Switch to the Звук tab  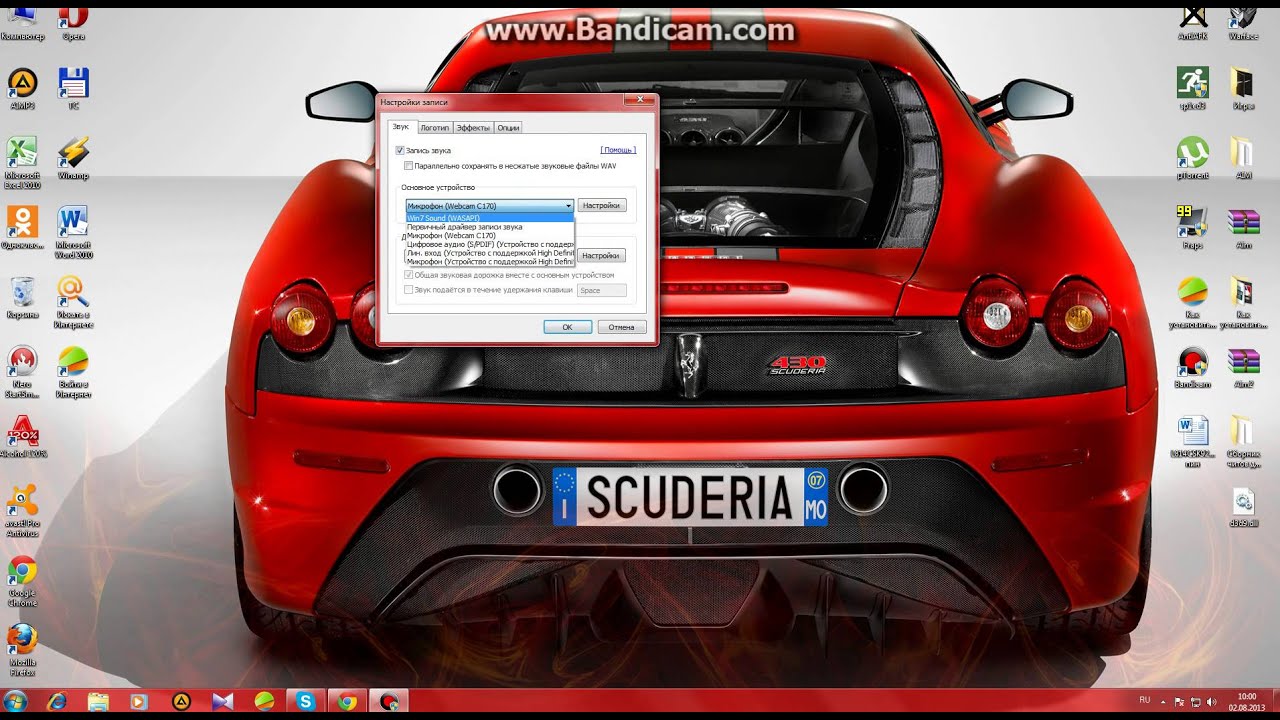click(x=401, y=127)
